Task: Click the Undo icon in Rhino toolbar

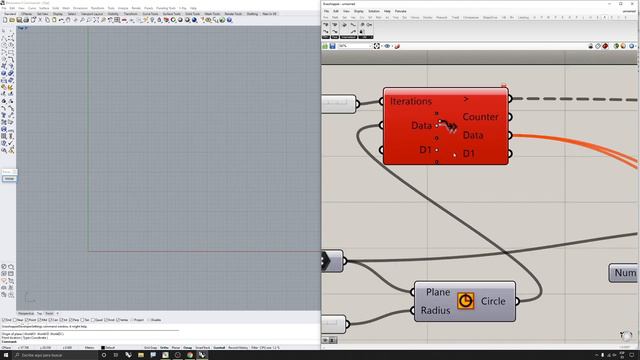Action: tap(61, 20)
